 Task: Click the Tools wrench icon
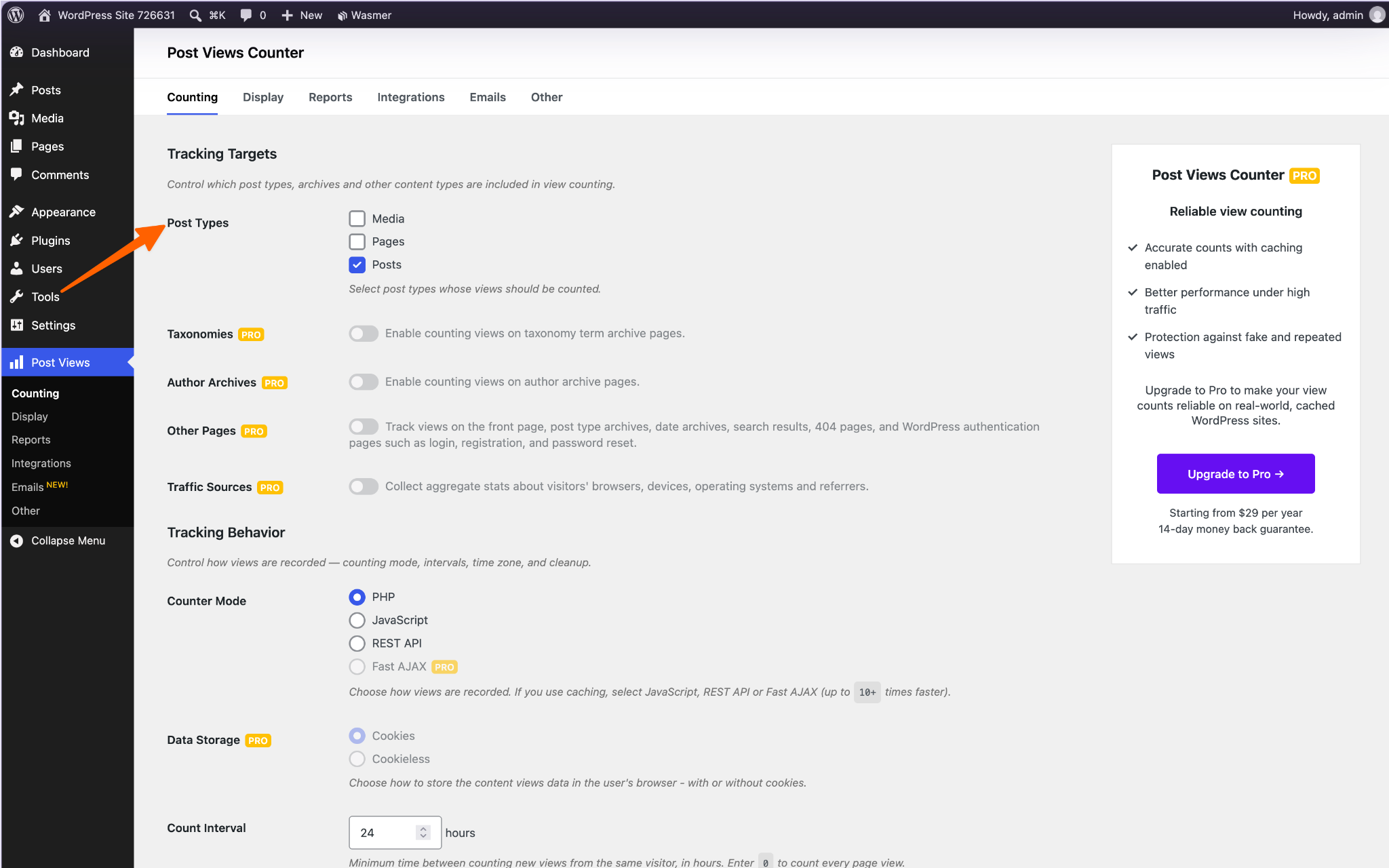click(x=17, y=296)
